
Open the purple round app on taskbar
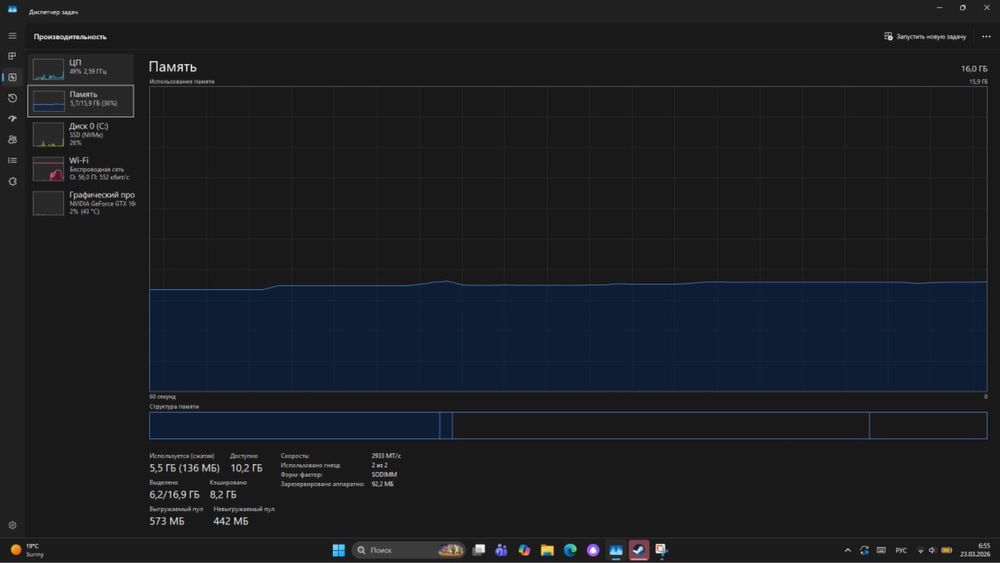(x=593, y=550)
